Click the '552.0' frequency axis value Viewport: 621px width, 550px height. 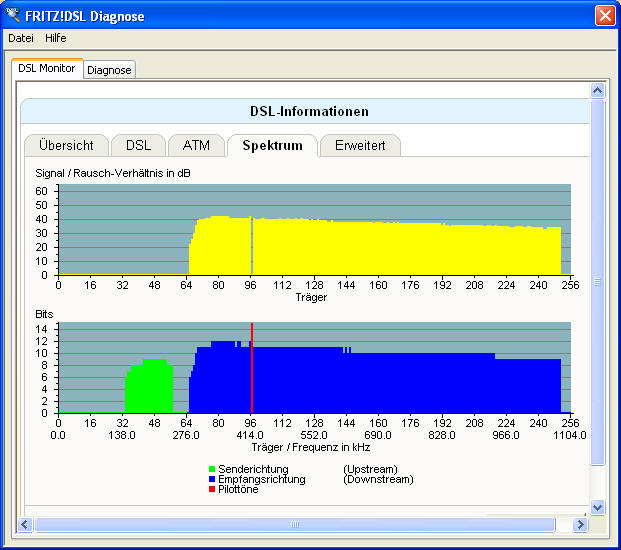tap(314, 436)
